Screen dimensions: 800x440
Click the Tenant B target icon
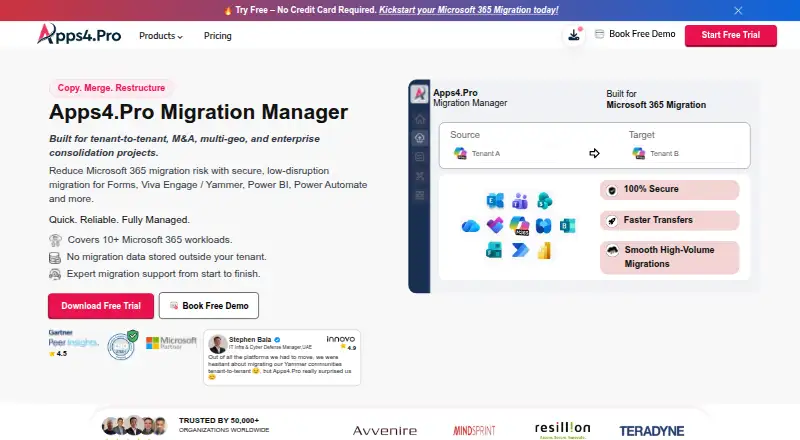coord(639,153)
